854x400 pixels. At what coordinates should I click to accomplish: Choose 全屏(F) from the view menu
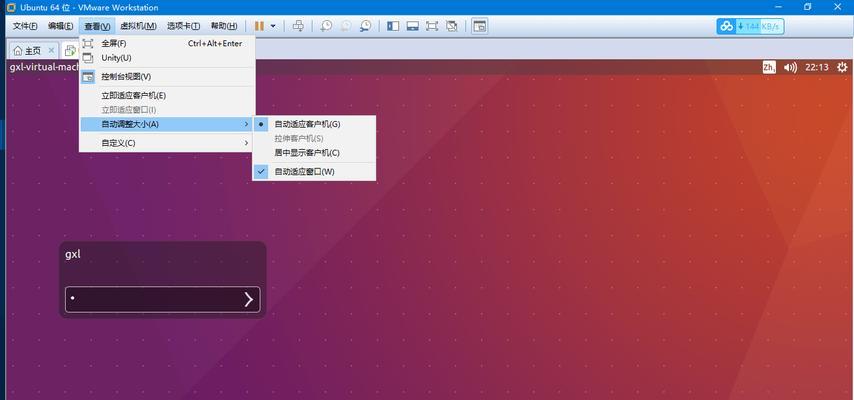(167, 44)
